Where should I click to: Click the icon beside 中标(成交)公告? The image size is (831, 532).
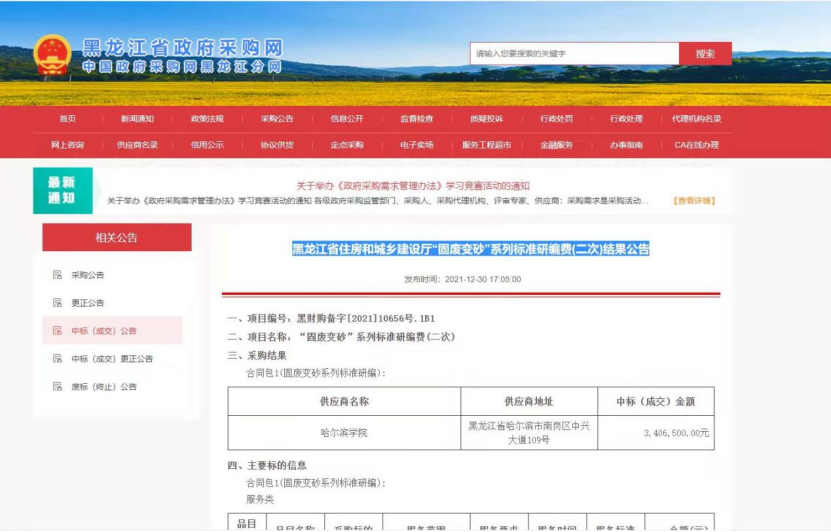tap(57, 331)
